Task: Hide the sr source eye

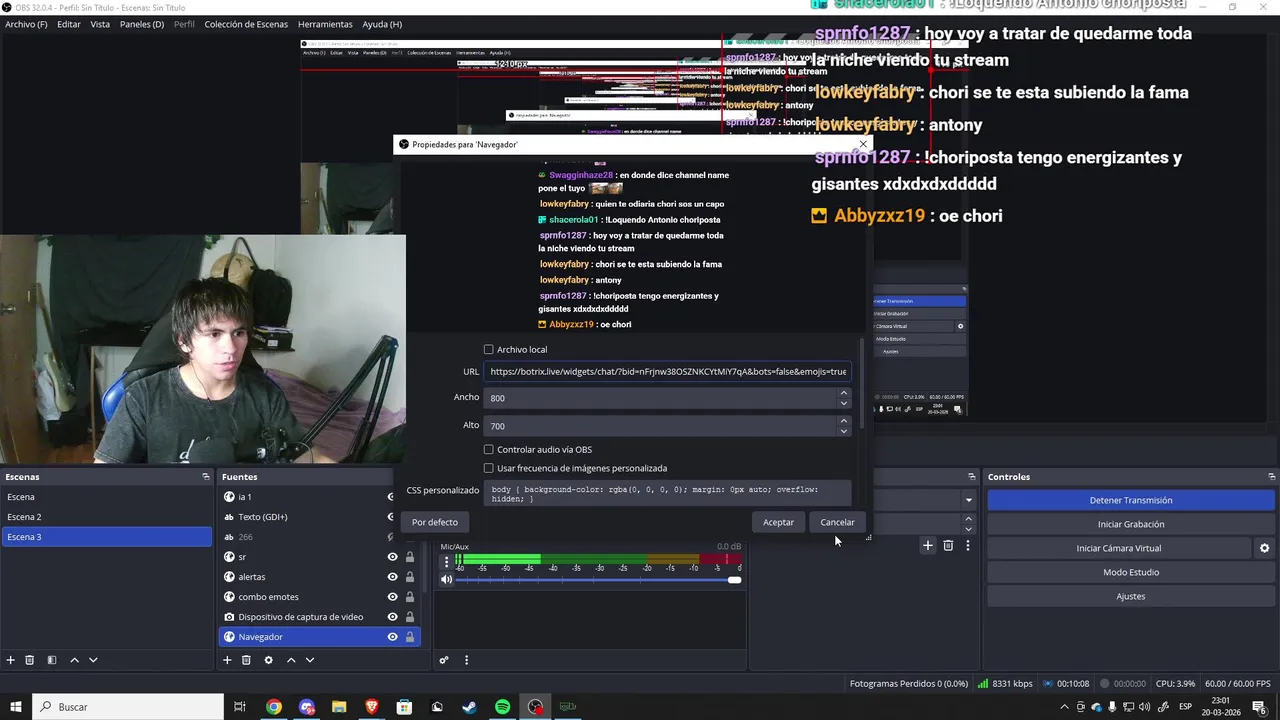Action: pos(392,557)
